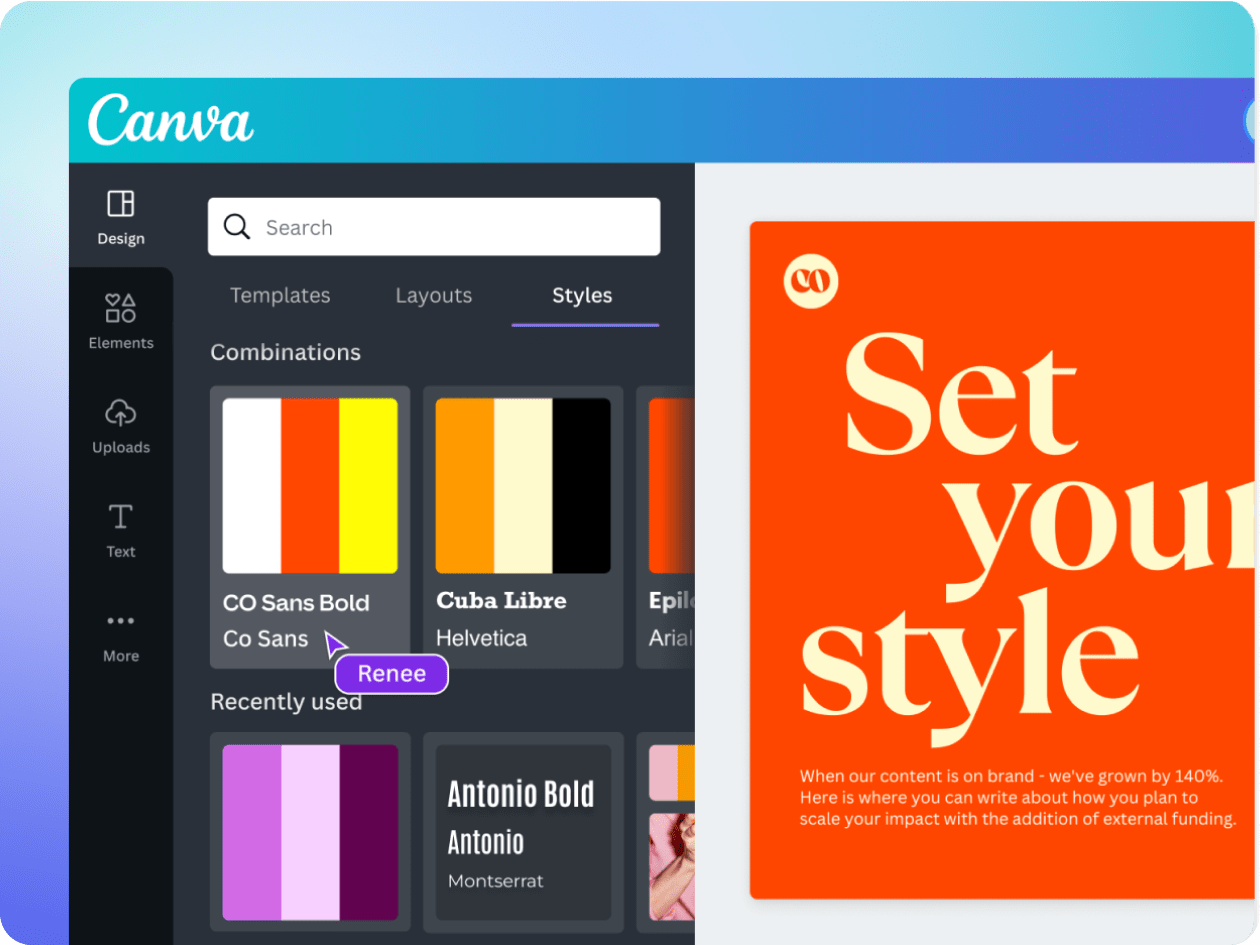1260x945 pixels.
Task: Switch to the Layouts tab
Action: [x=433, y=295]
